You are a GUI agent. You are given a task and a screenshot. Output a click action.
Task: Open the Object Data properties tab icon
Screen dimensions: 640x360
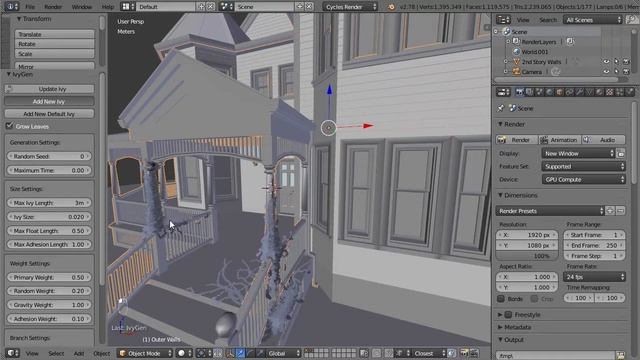(x=589, y=92)
